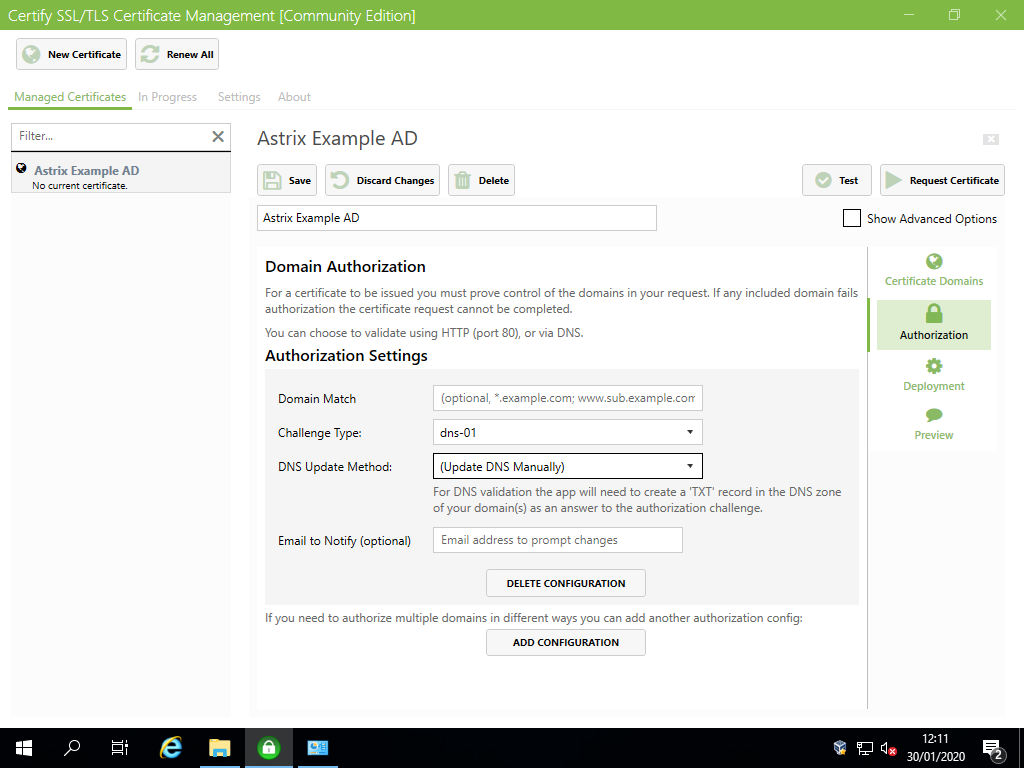Enable Show Advanced Options
1024x768 pixels.
(852, 218)
